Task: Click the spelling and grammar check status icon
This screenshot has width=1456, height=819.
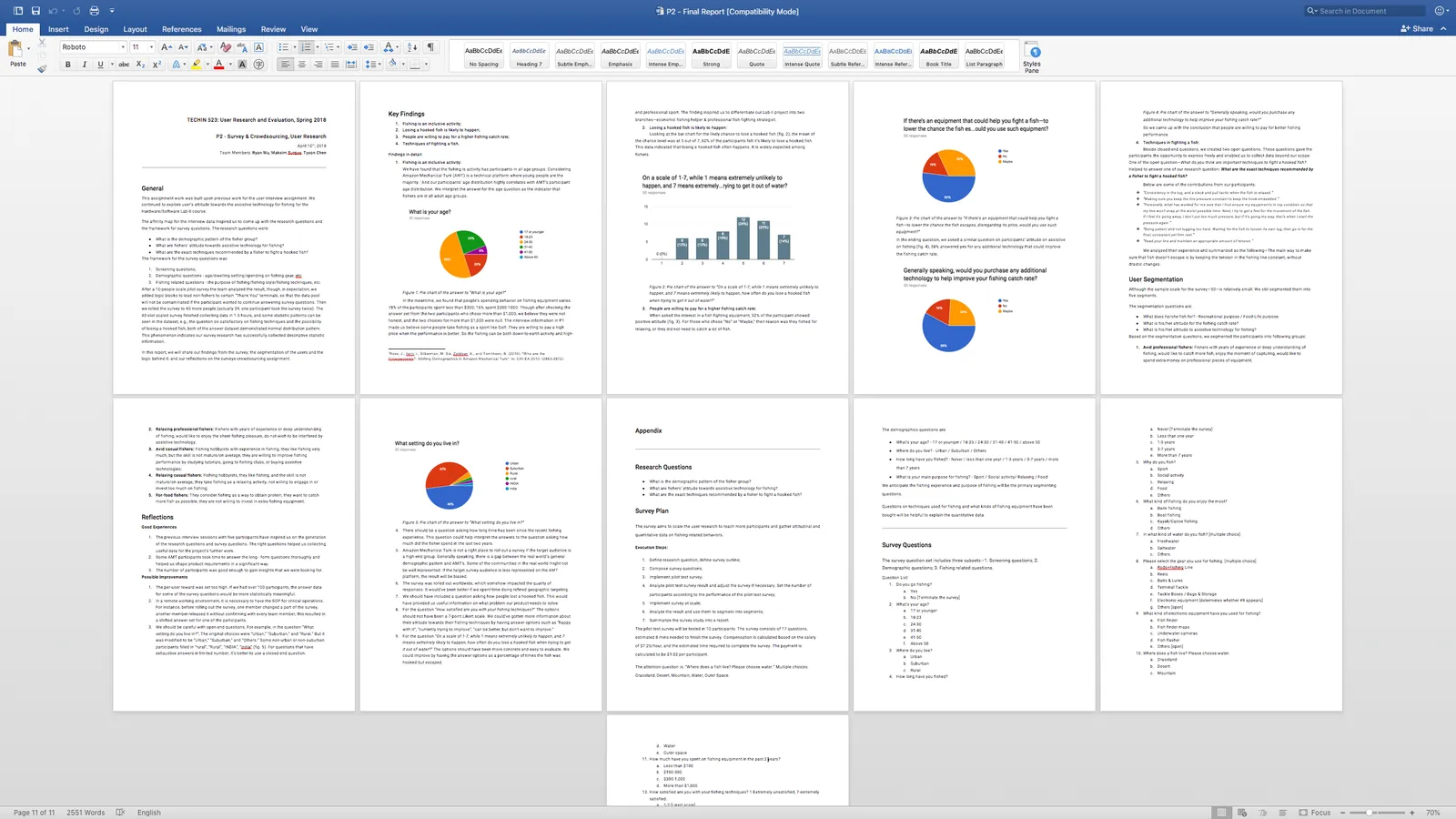Action: [120, 813]
